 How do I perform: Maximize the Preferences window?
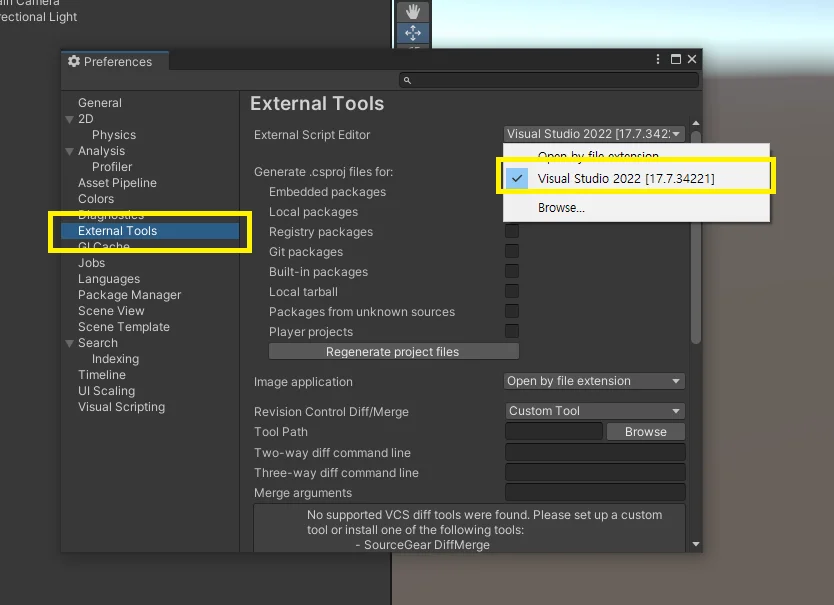point(675,59)
